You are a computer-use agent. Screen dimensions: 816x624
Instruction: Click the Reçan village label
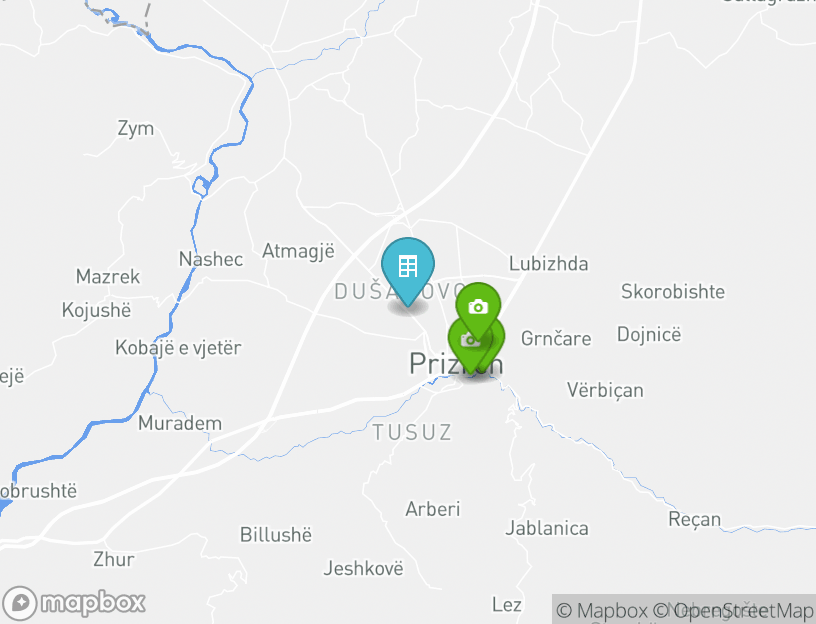(x=695, y=519)
